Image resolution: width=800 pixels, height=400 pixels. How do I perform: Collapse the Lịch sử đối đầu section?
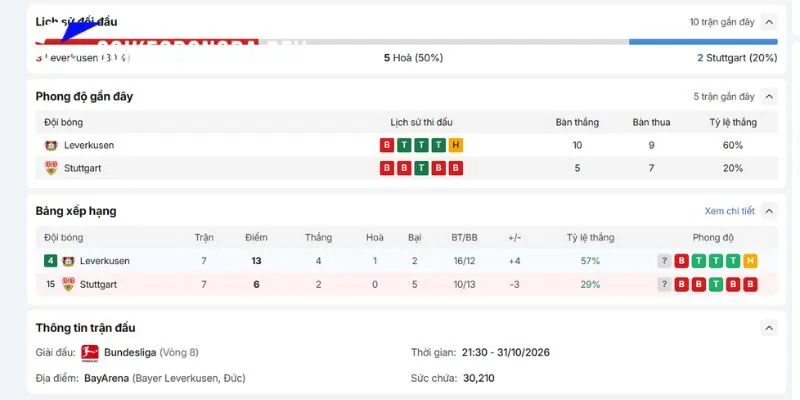[x=769, y=22]
